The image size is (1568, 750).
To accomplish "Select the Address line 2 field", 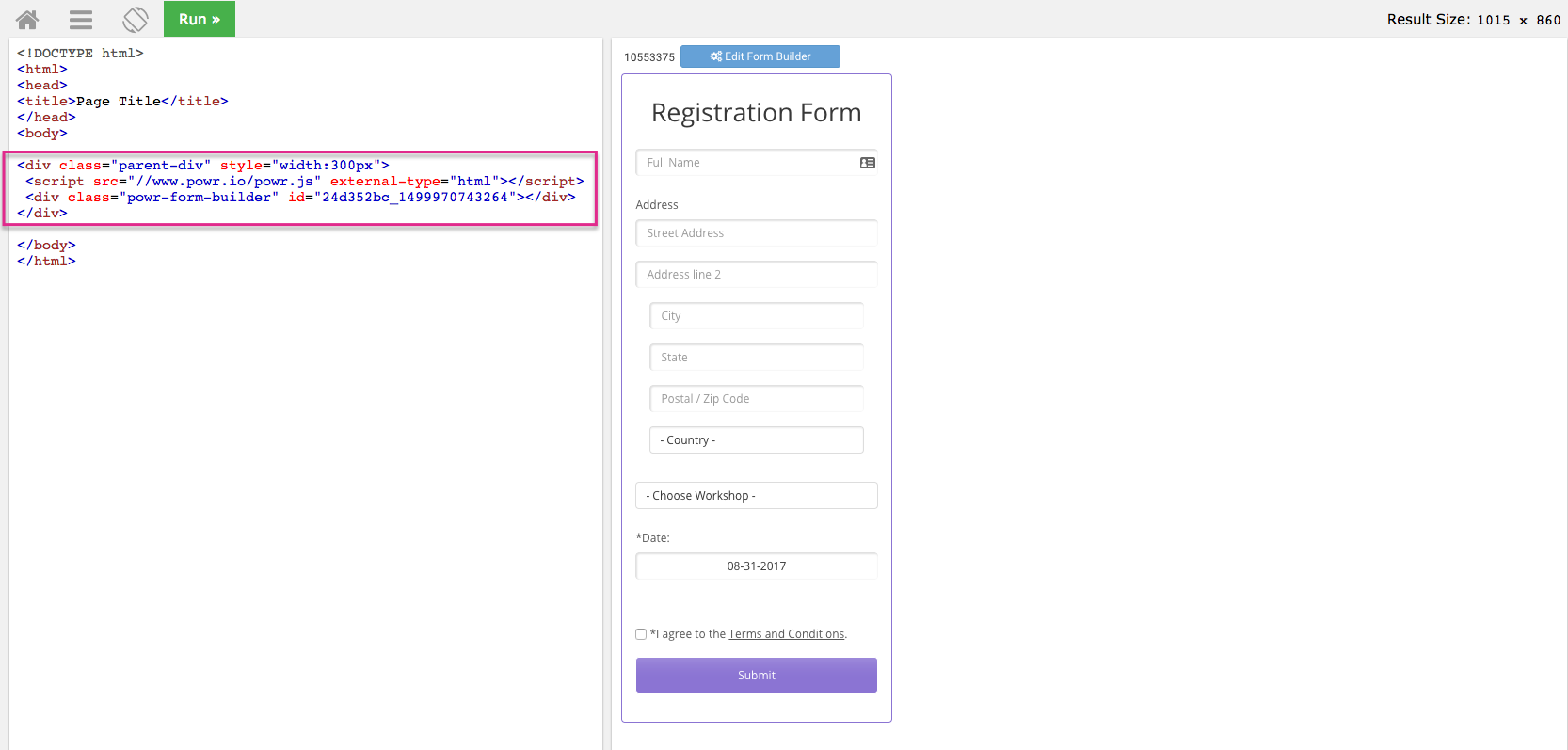I will 757,275.
